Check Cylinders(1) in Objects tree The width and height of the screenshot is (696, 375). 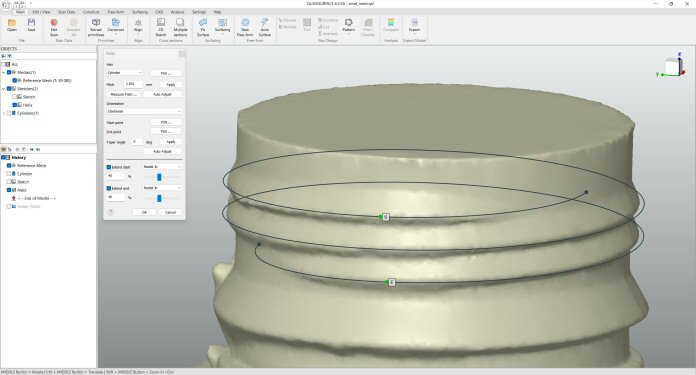[x=9, y=113]
